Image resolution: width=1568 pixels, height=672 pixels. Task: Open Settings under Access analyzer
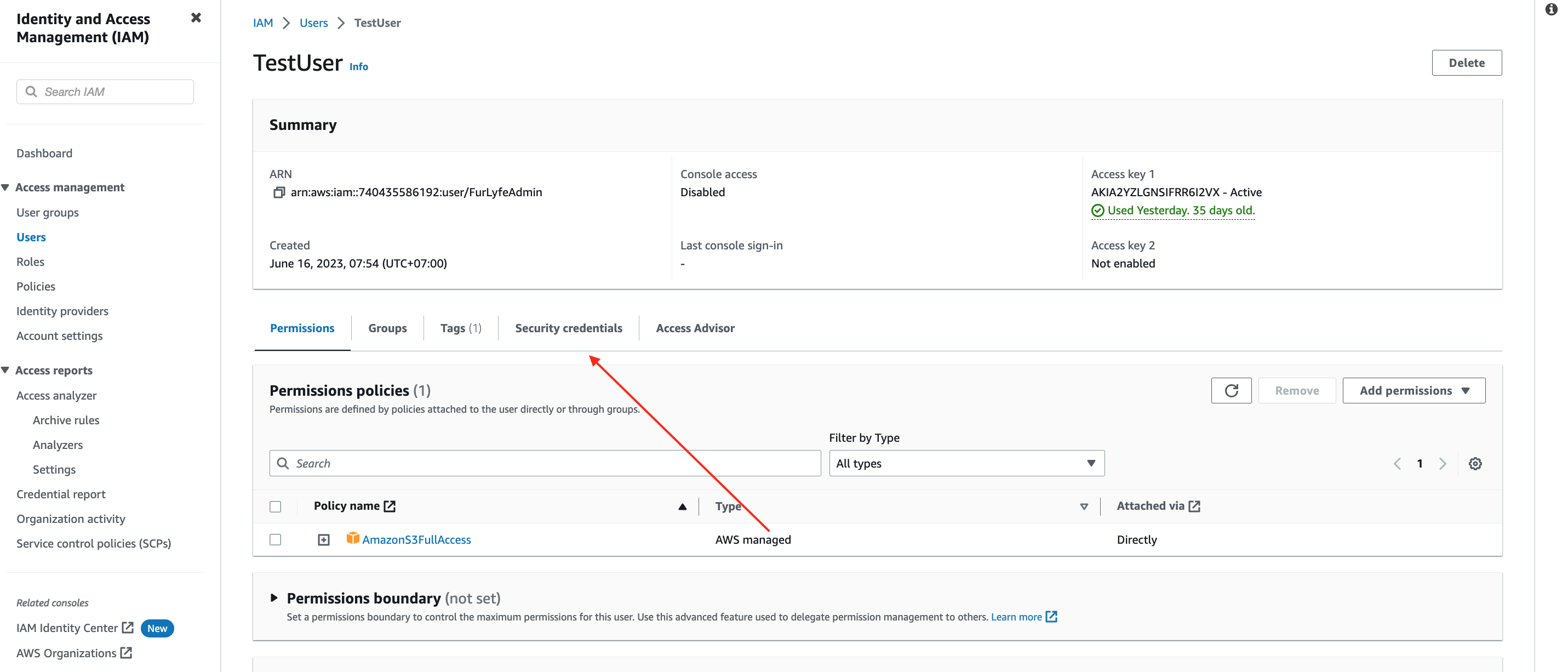[54, 470]
